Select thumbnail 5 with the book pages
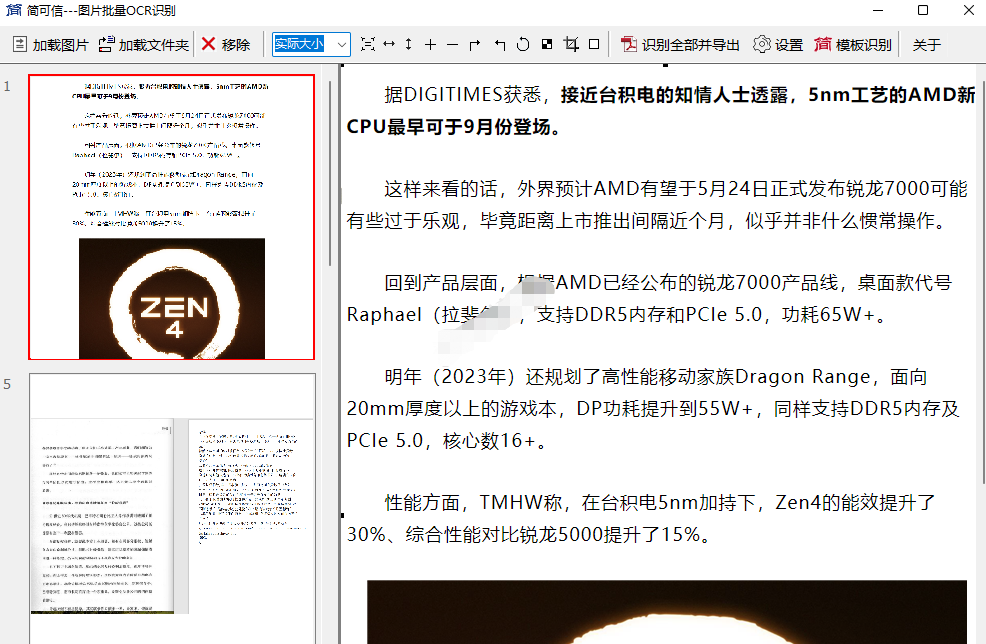The height and width of the screenshot is (644, 986). click(x=172, y=508)
